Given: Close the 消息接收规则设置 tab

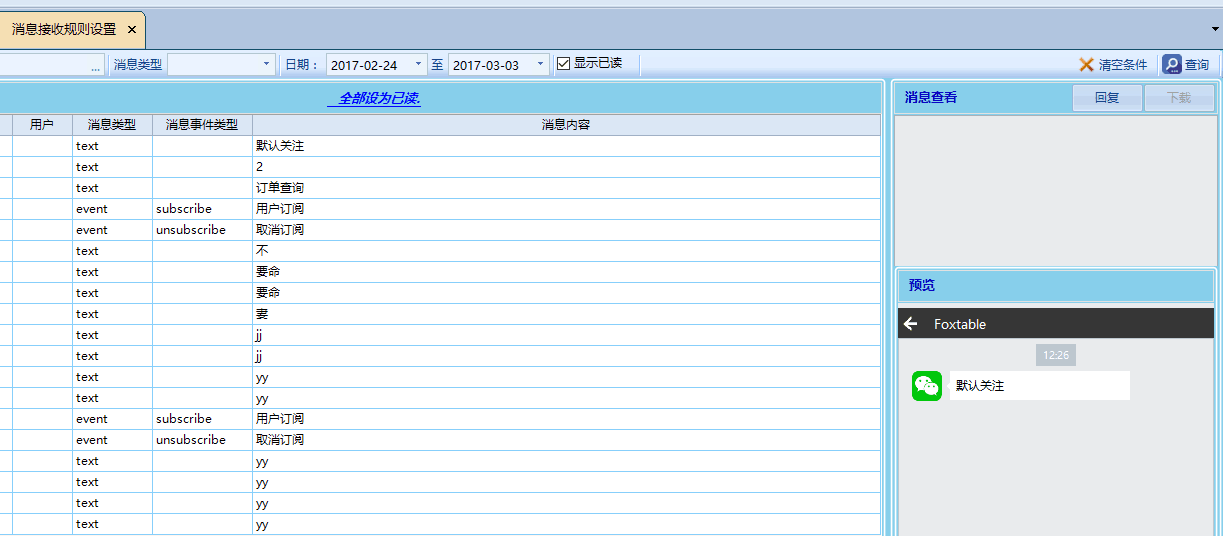Looking at the screenshot, I should click(x=132, y=30).
